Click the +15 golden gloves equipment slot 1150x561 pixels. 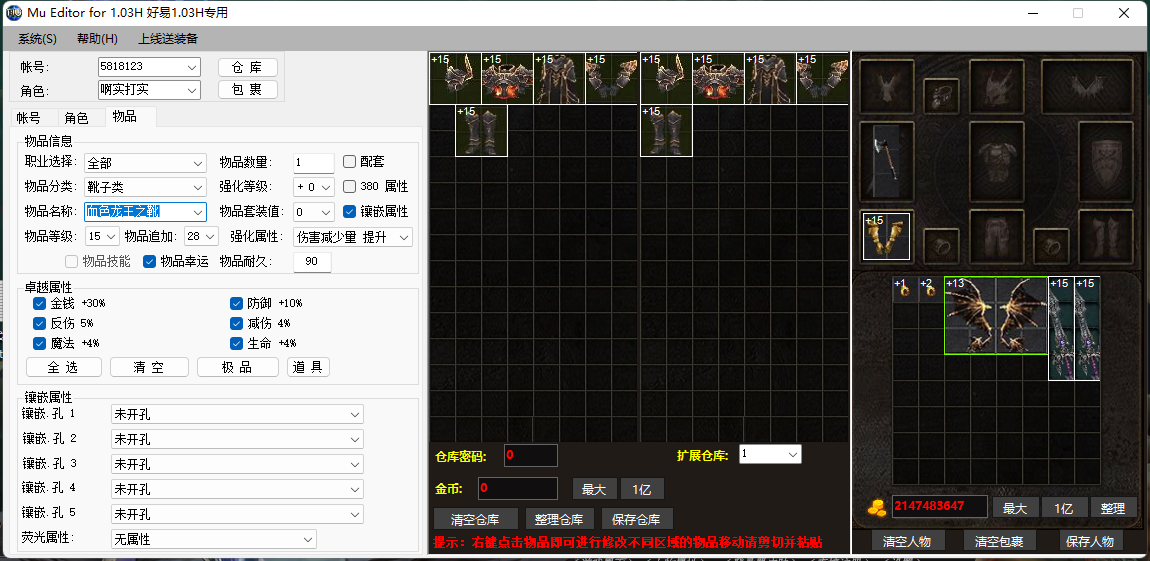click(887, 236)
